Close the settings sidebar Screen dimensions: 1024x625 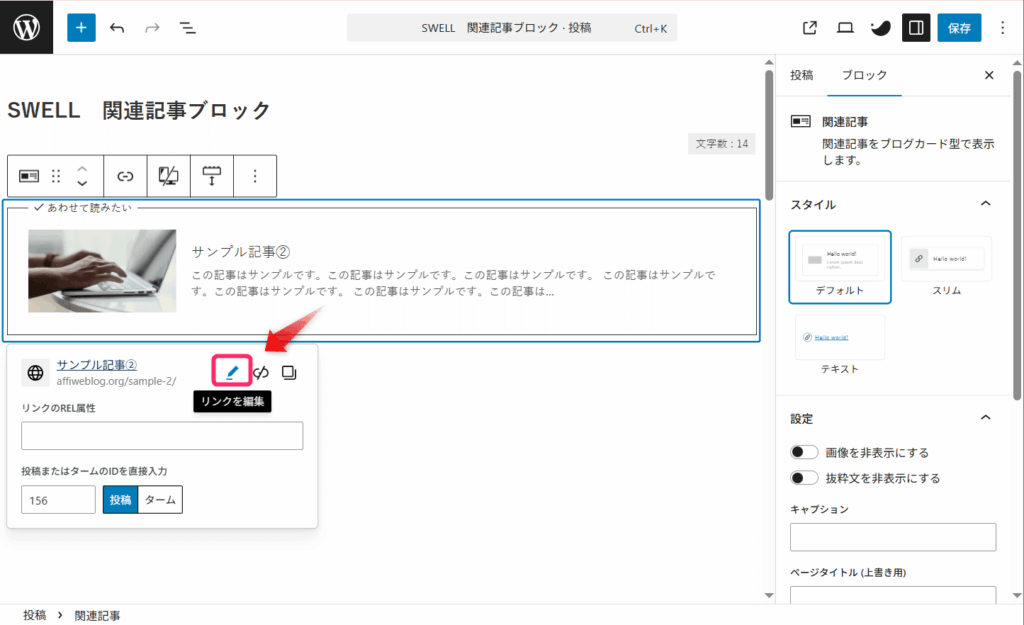click(989, 75)
